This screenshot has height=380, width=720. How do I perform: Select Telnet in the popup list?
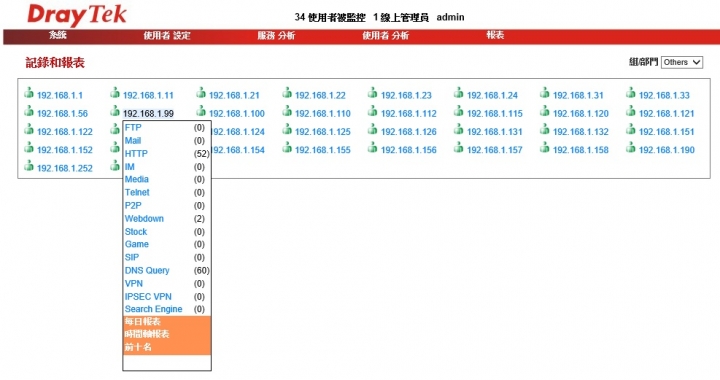coord(137,192)
